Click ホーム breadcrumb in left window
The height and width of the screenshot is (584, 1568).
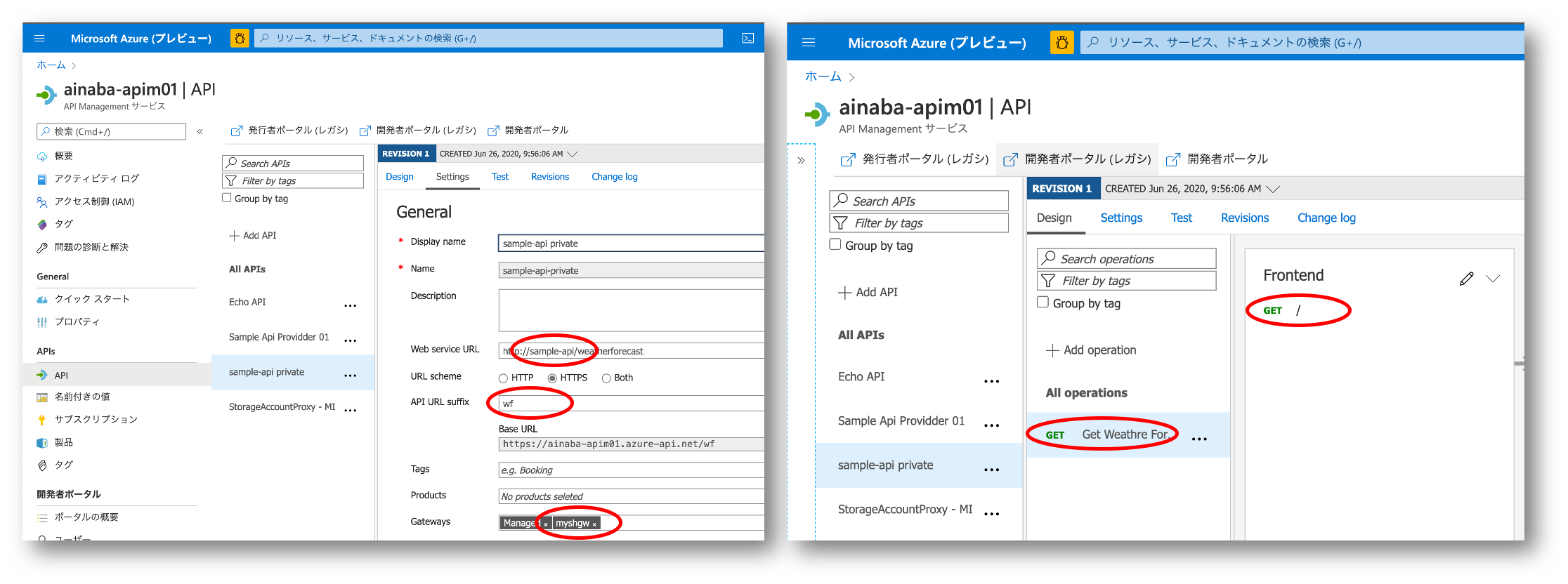(x=51, y=65)
